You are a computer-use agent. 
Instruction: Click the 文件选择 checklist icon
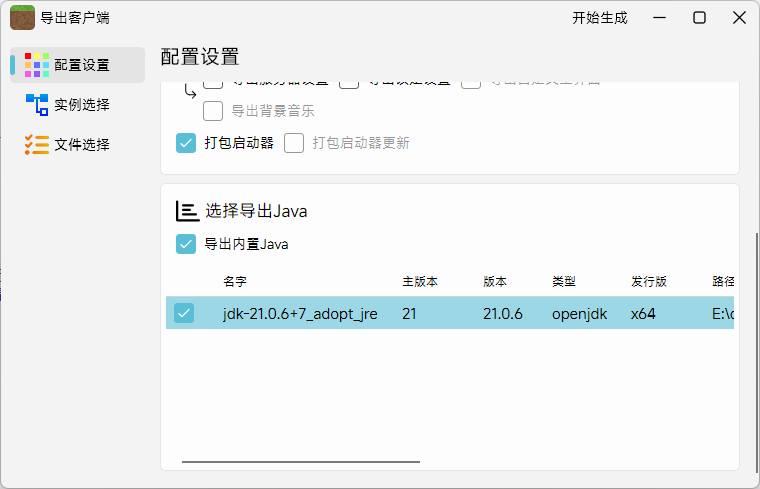tap(37, 145)
